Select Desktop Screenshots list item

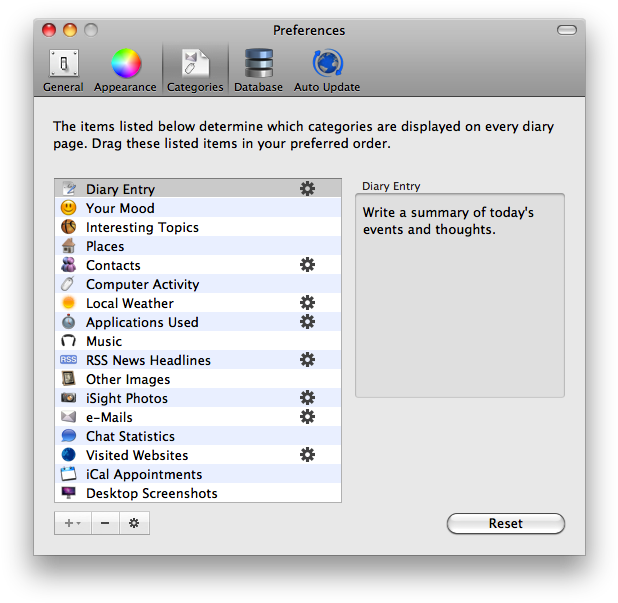[x=151, y=493]
